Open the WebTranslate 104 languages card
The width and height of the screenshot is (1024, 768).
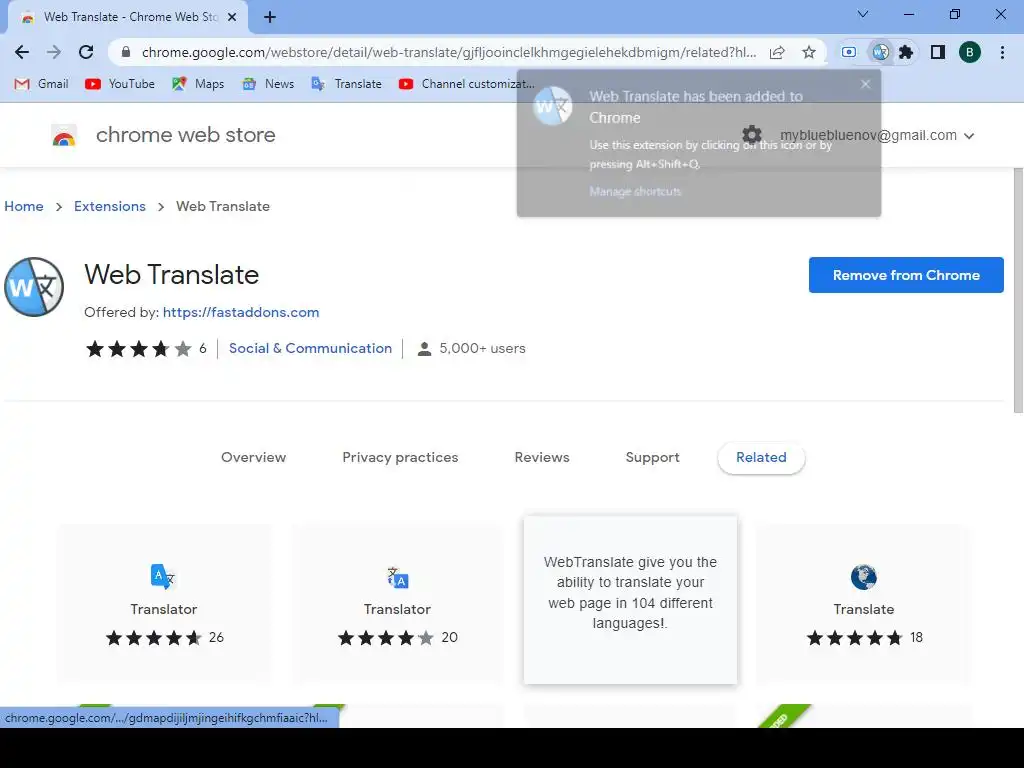(630, 600)
